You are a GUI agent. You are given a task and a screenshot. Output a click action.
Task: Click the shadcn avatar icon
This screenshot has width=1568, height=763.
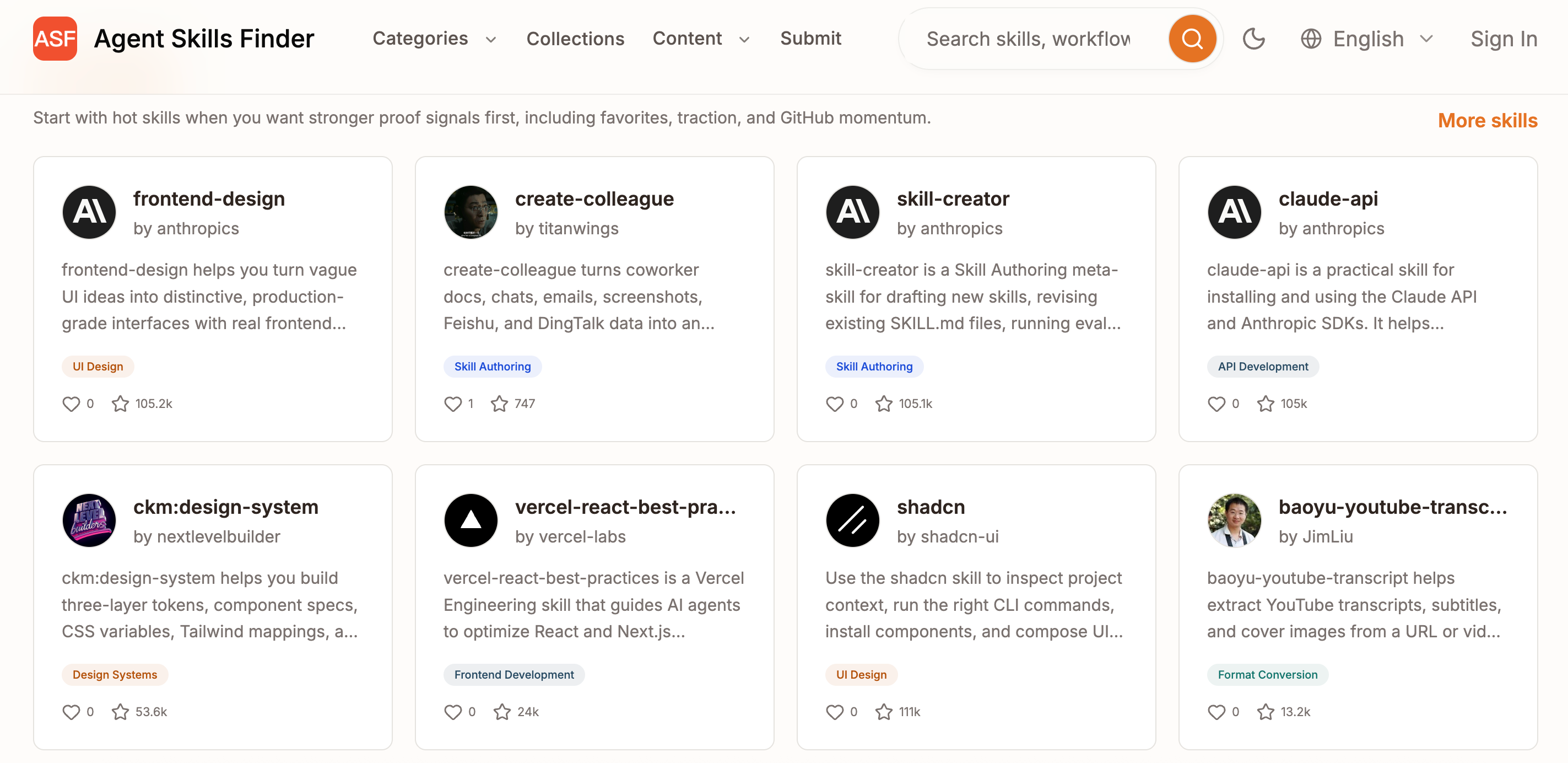point(852,520)
